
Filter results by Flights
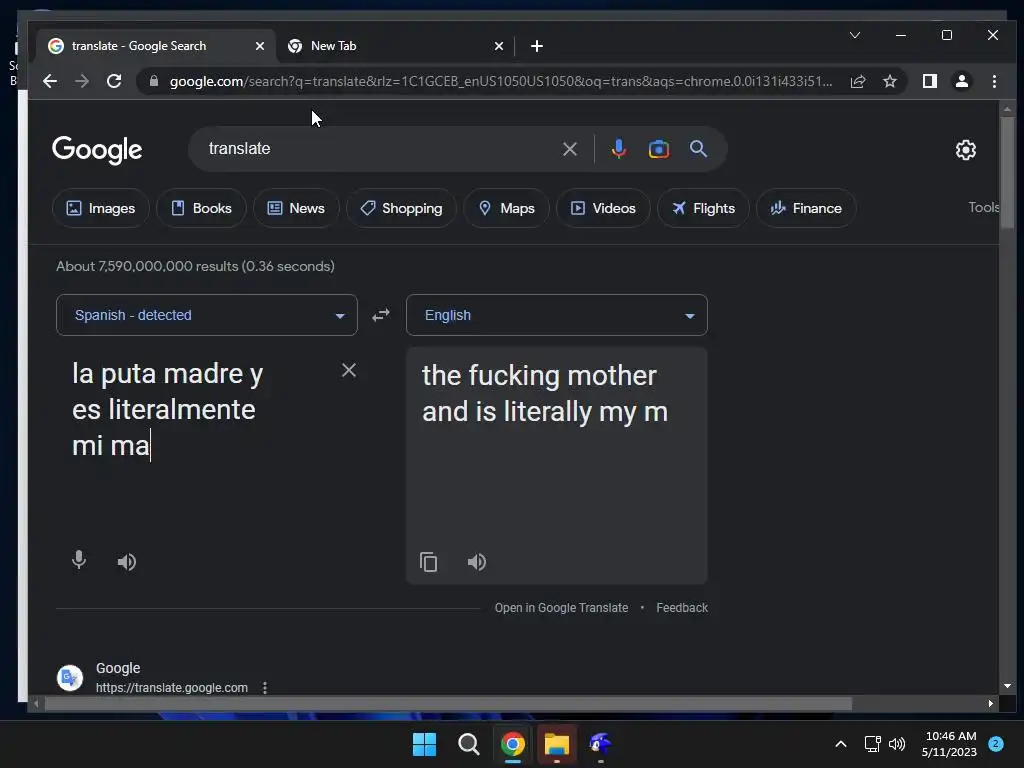coord(703,208)
